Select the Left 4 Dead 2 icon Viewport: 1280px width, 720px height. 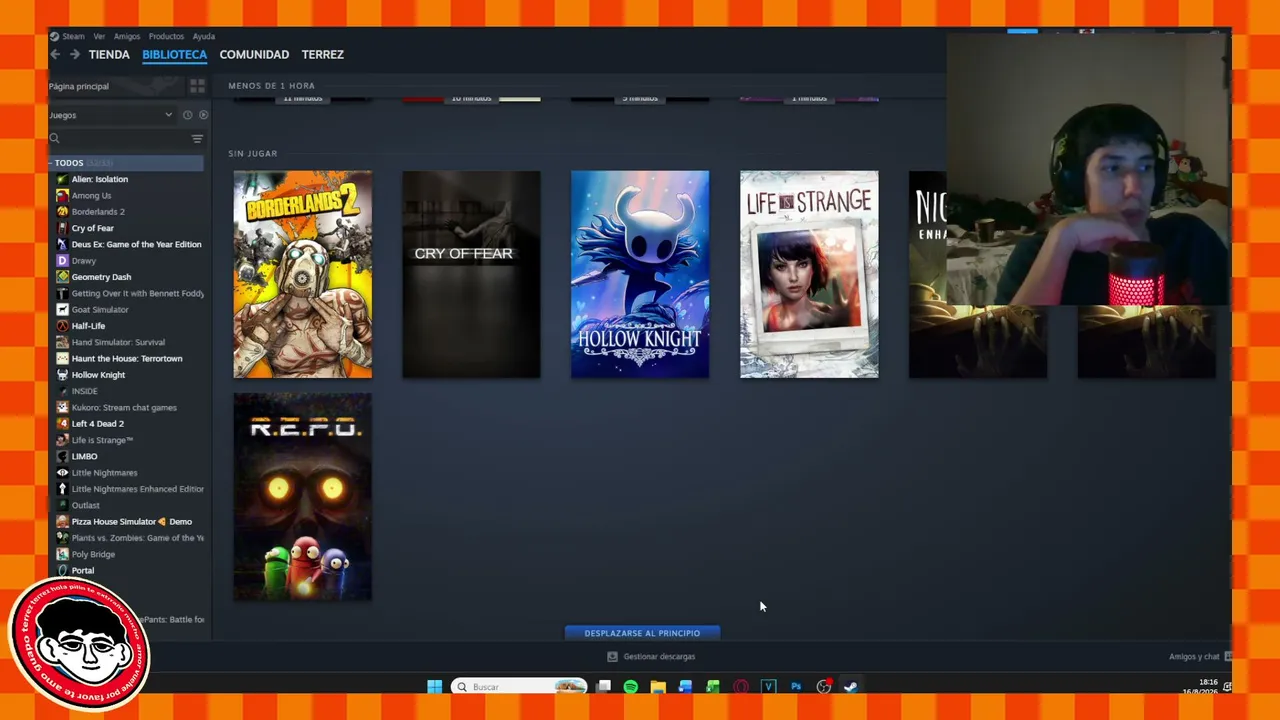click(x=62, y=424)
